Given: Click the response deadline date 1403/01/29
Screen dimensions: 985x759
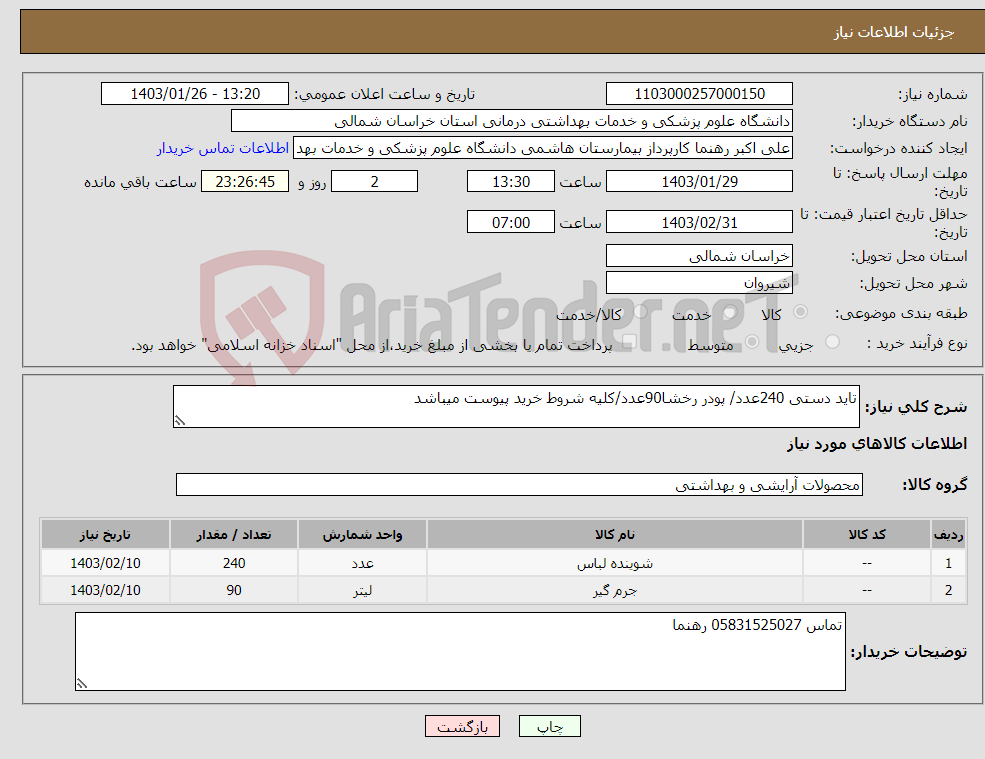Looking at the screenshot, I should [699, 182].
